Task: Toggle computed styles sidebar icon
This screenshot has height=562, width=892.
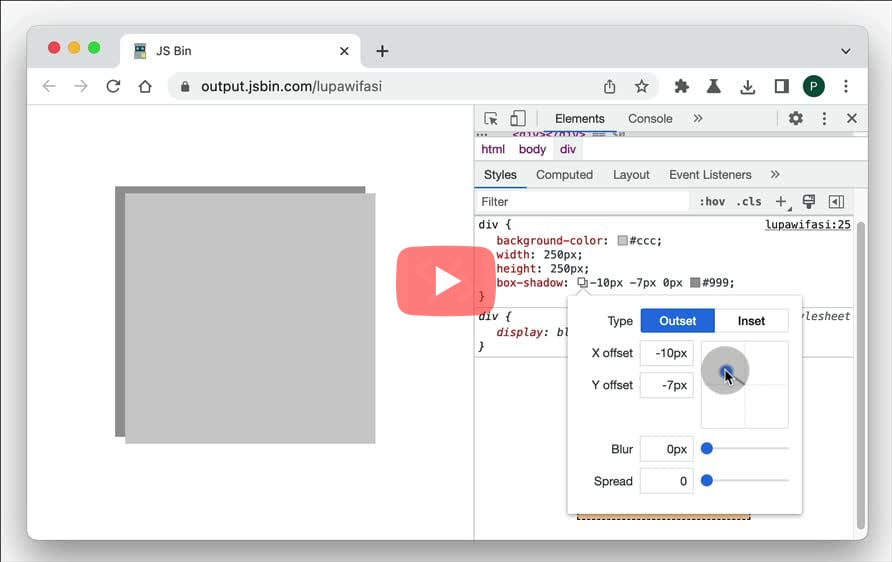Action: (x=836, y=202)
